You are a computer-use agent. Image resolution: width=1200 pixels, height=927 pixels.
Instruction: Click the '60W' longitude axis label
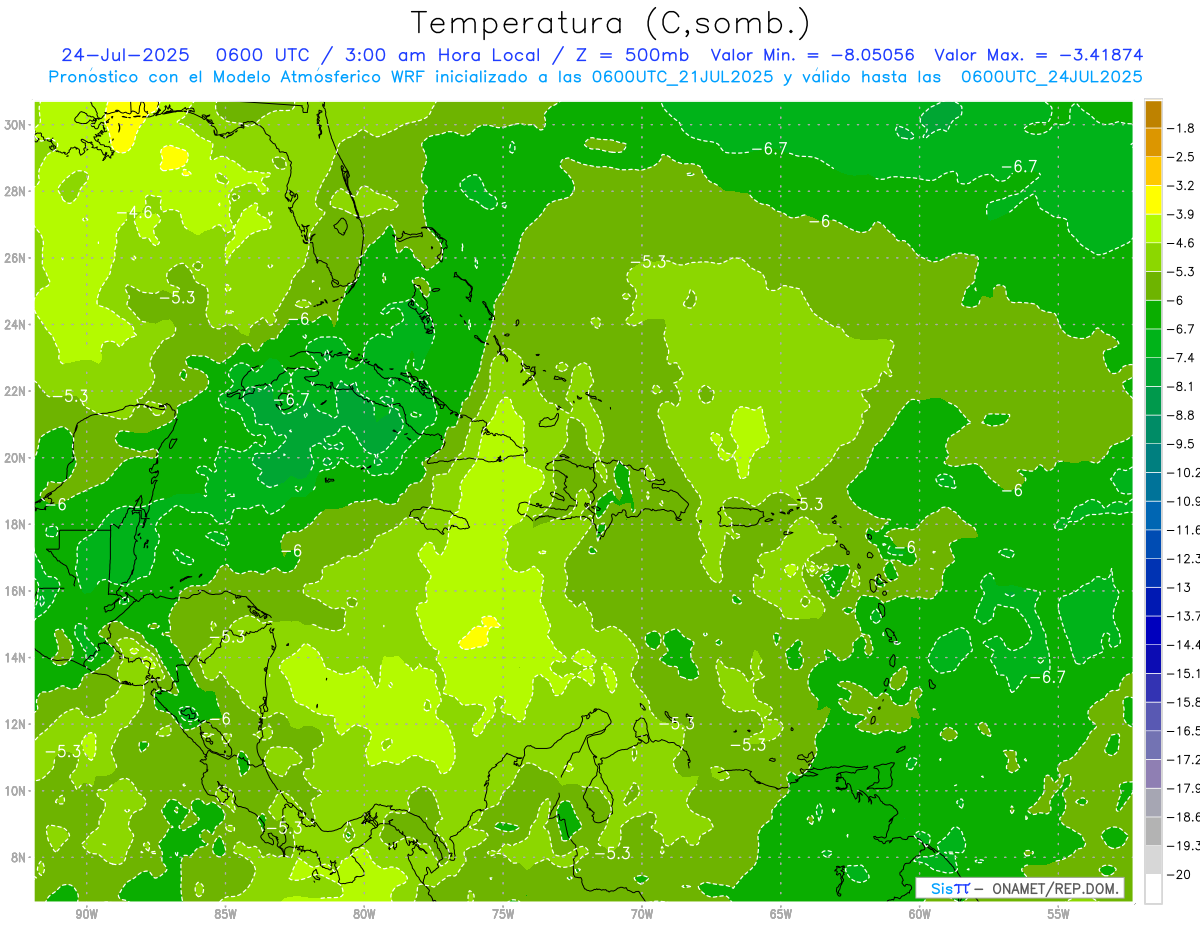tap(920, 915)
